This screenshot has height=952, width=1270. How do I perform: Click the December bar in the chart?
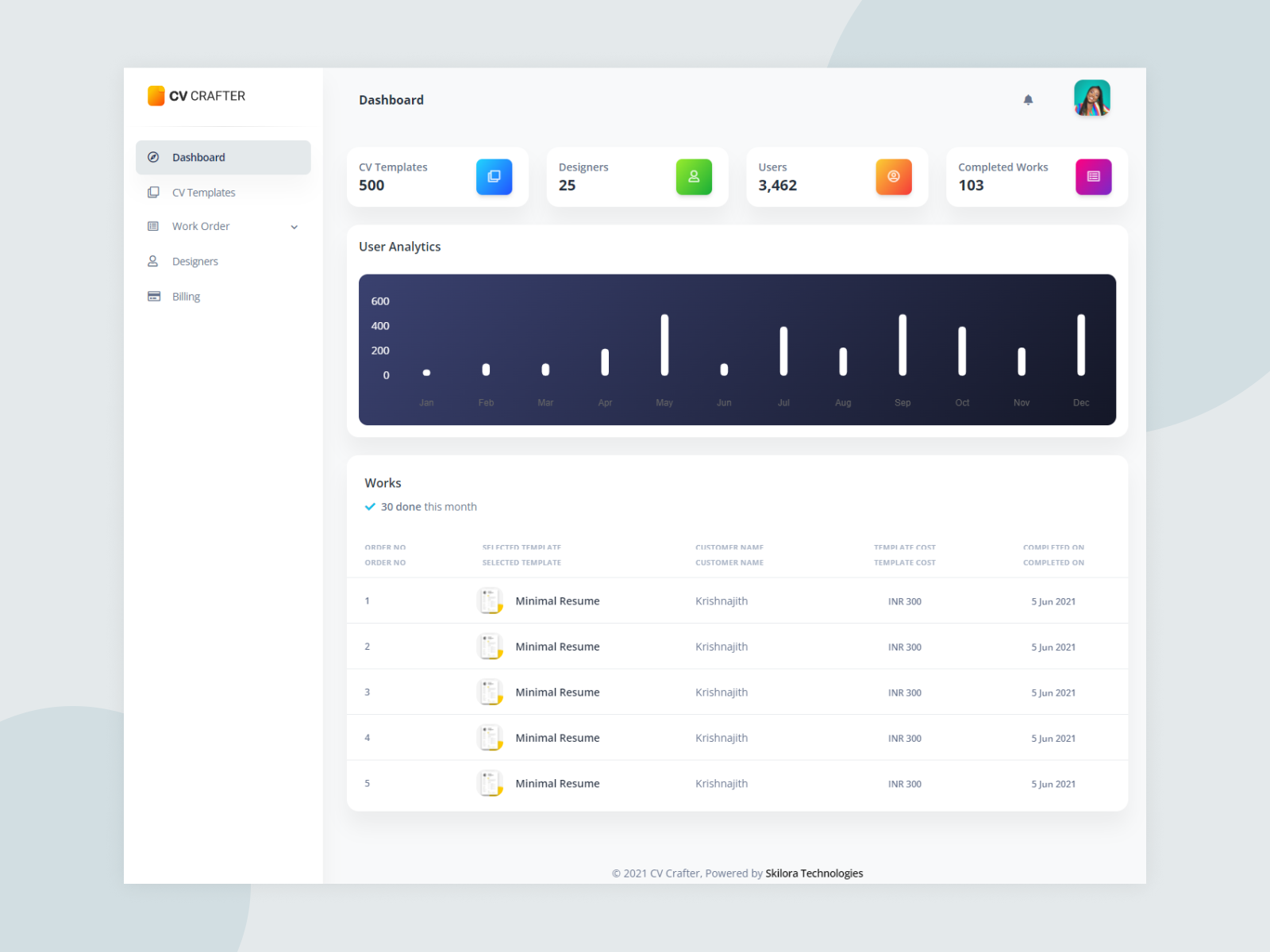pos(1080,344)
